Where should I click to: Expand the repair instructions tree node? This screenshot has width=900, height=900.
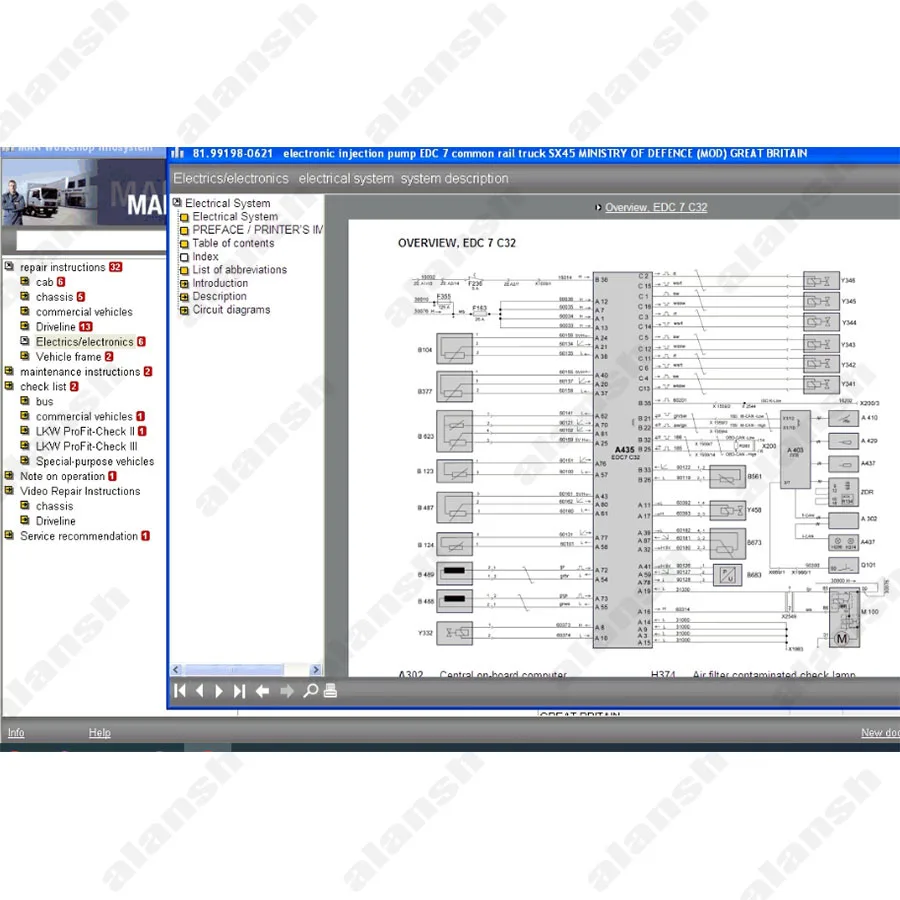coord(9,266)
